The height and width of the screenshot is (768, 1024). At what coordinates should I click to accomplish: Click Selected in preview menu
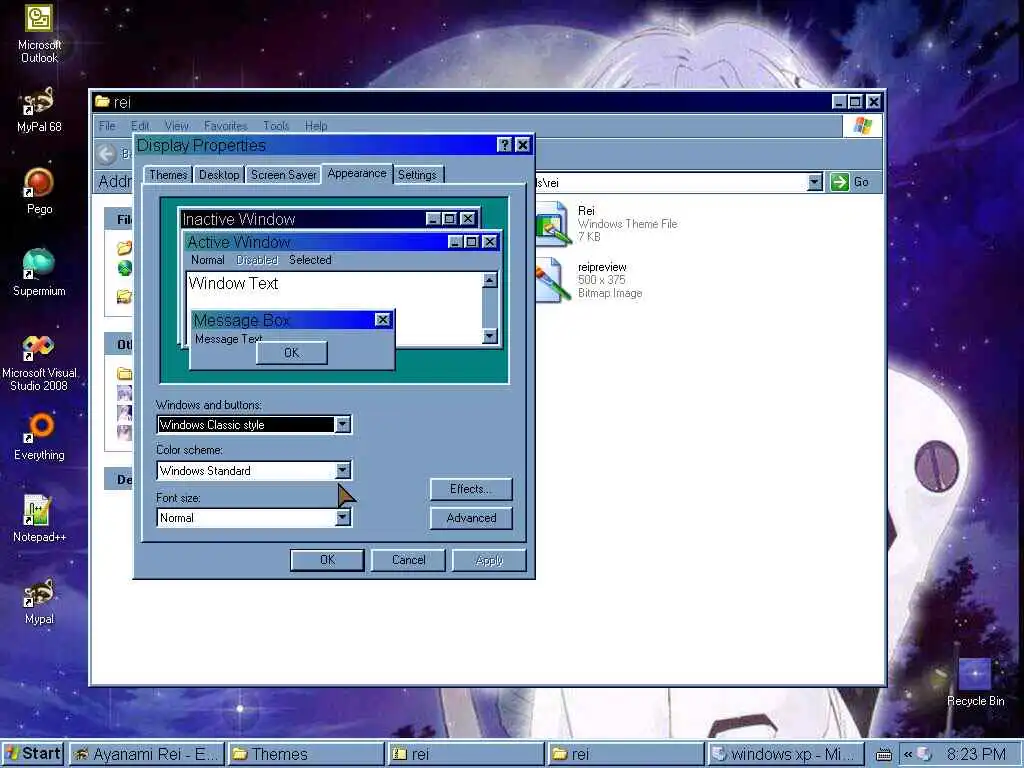tap(310, 260)
